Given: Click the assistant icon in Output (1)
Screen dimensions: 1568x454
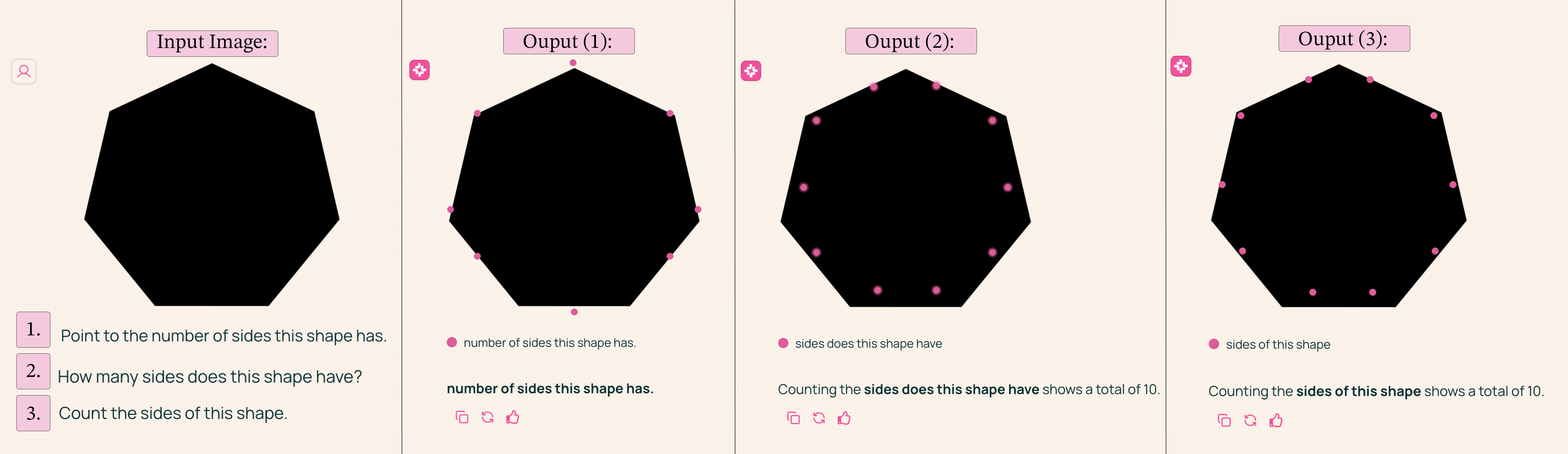Looking at the screenshot, I should (x=419, y=70).
